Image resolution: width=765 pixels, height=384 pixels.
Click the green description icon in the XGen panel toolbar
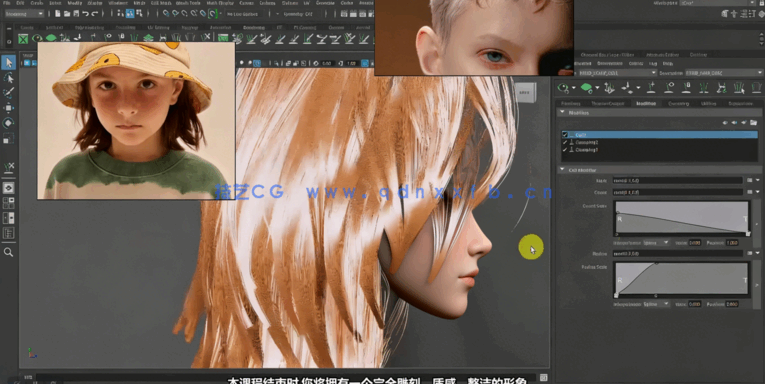click(586, 88)
